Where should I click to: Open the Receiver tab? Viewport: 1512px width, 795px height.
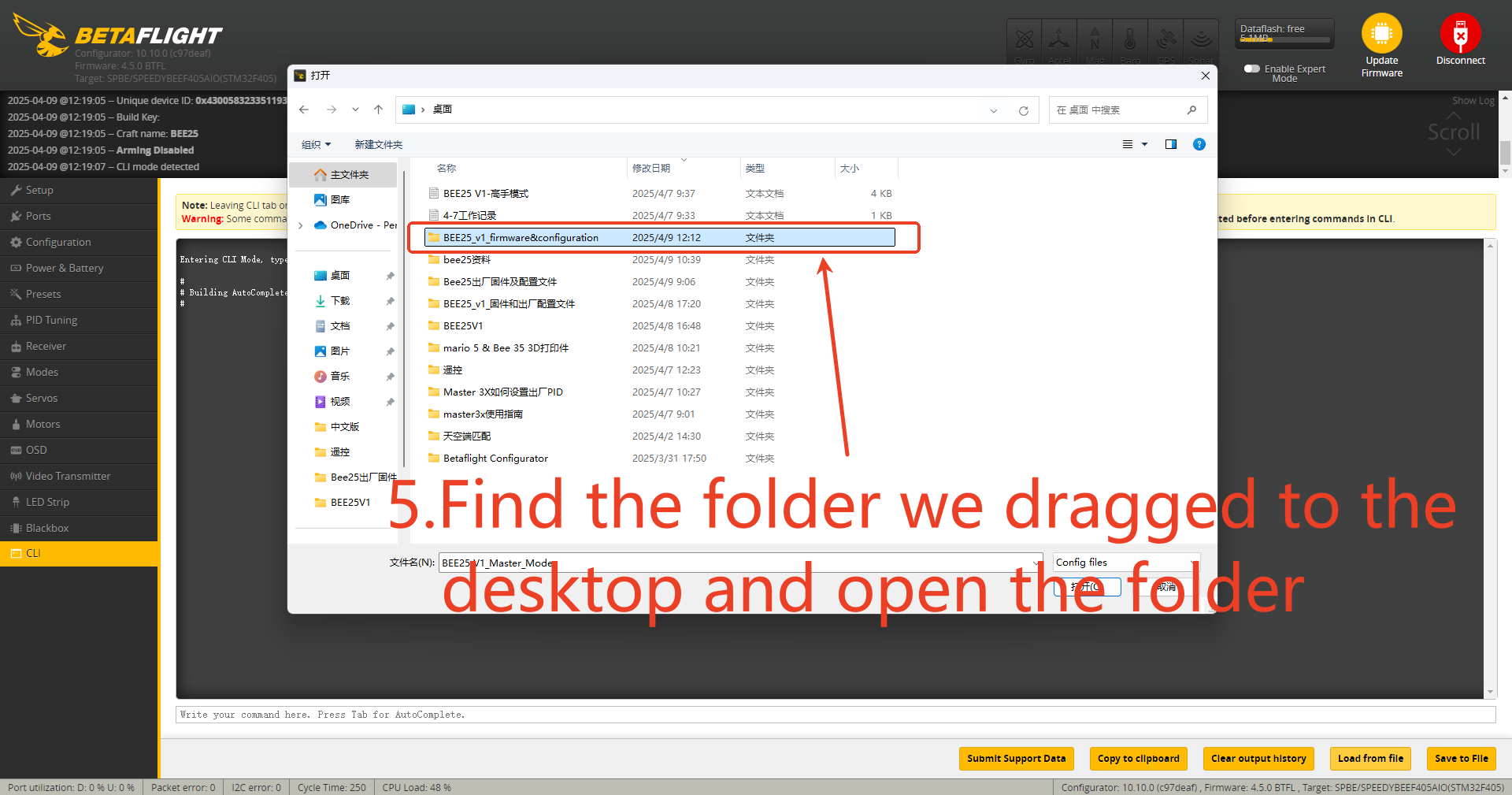[79, 346]
